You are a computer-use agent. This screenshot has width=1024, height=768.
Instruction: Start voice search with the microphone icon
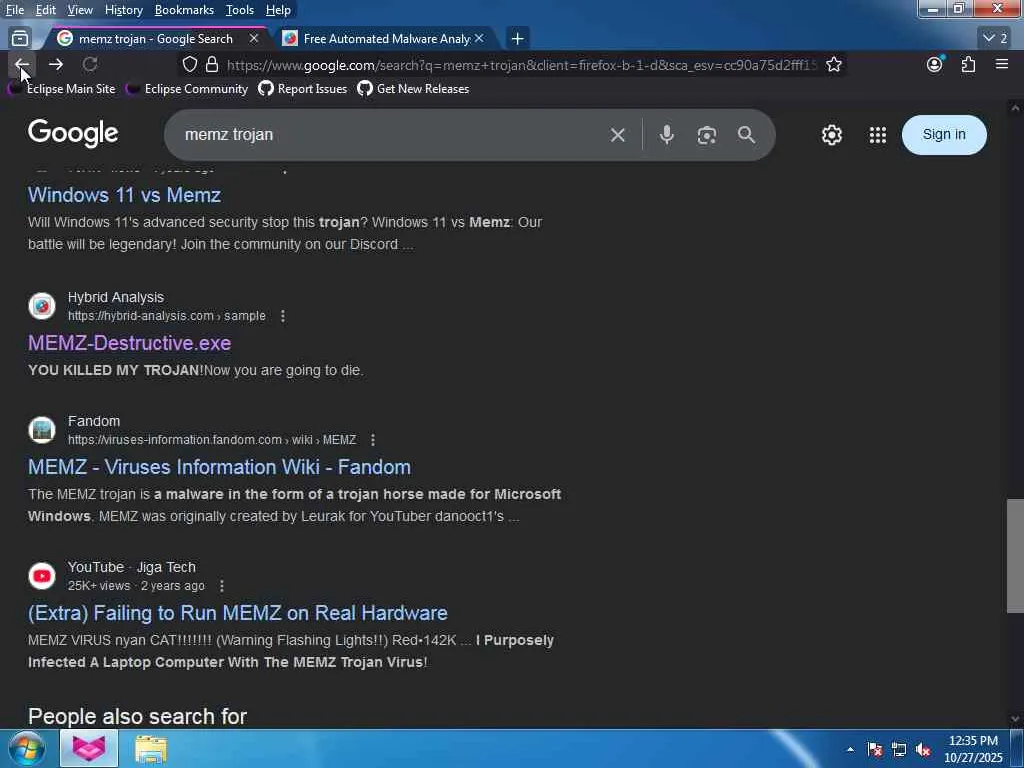(x=666, y=135)
